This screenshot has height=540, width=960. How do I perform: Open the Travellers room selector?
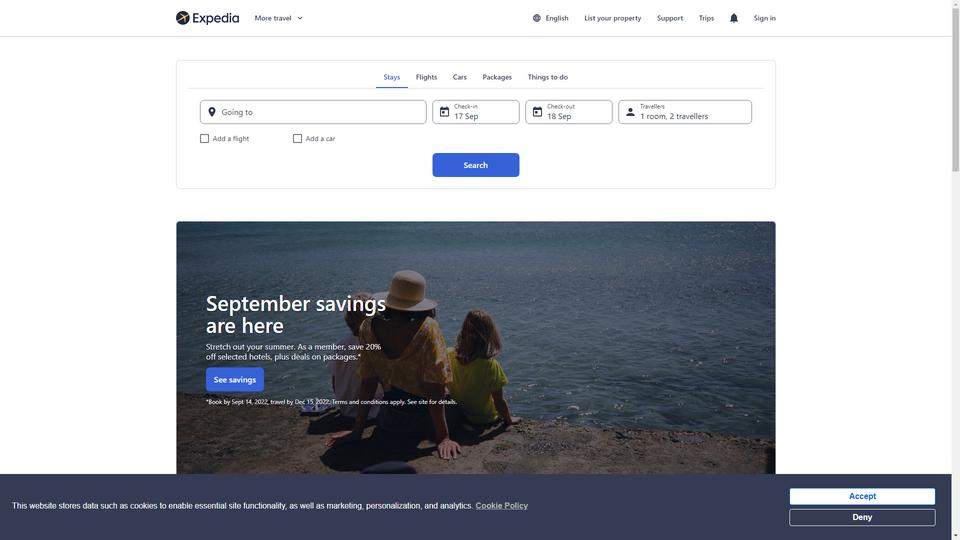pyautogui.click(x=684, y=112)
